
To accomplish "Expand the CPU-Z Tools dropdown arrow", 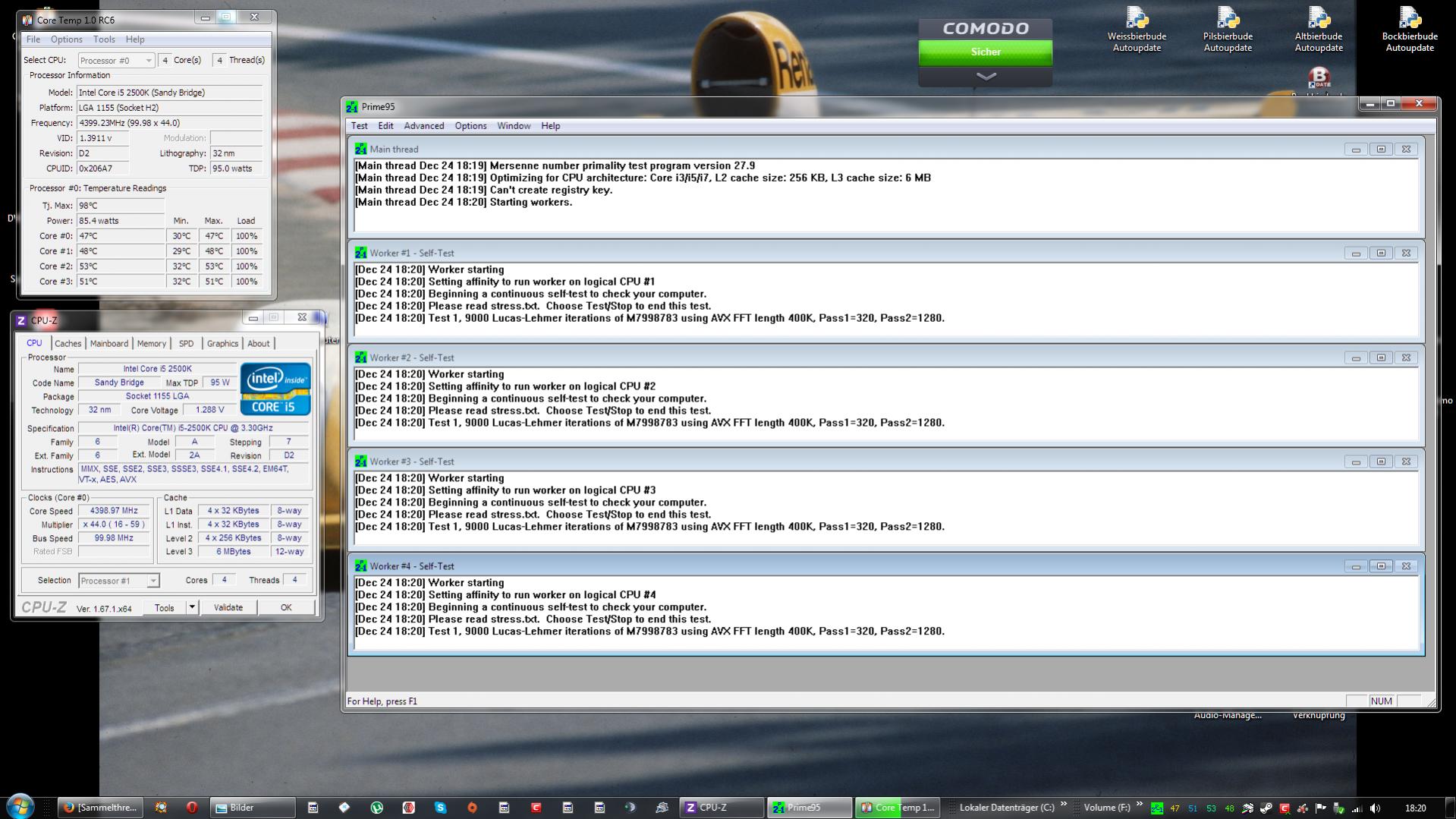I will [192, 607].
